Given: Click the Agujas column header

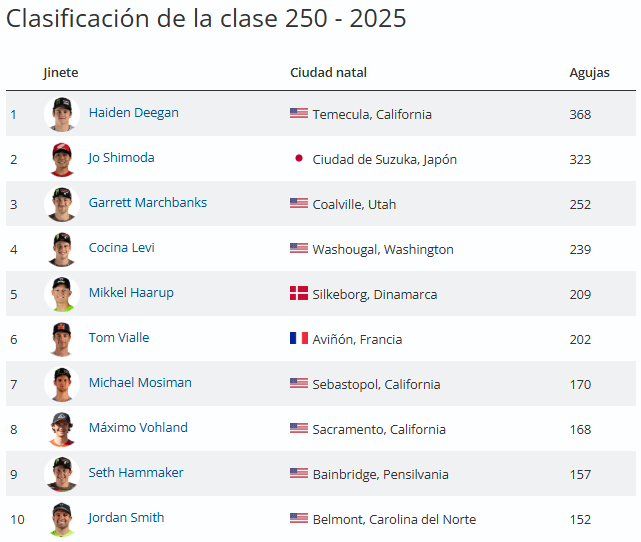Looking at the screenshot, I should click(589, 73).
